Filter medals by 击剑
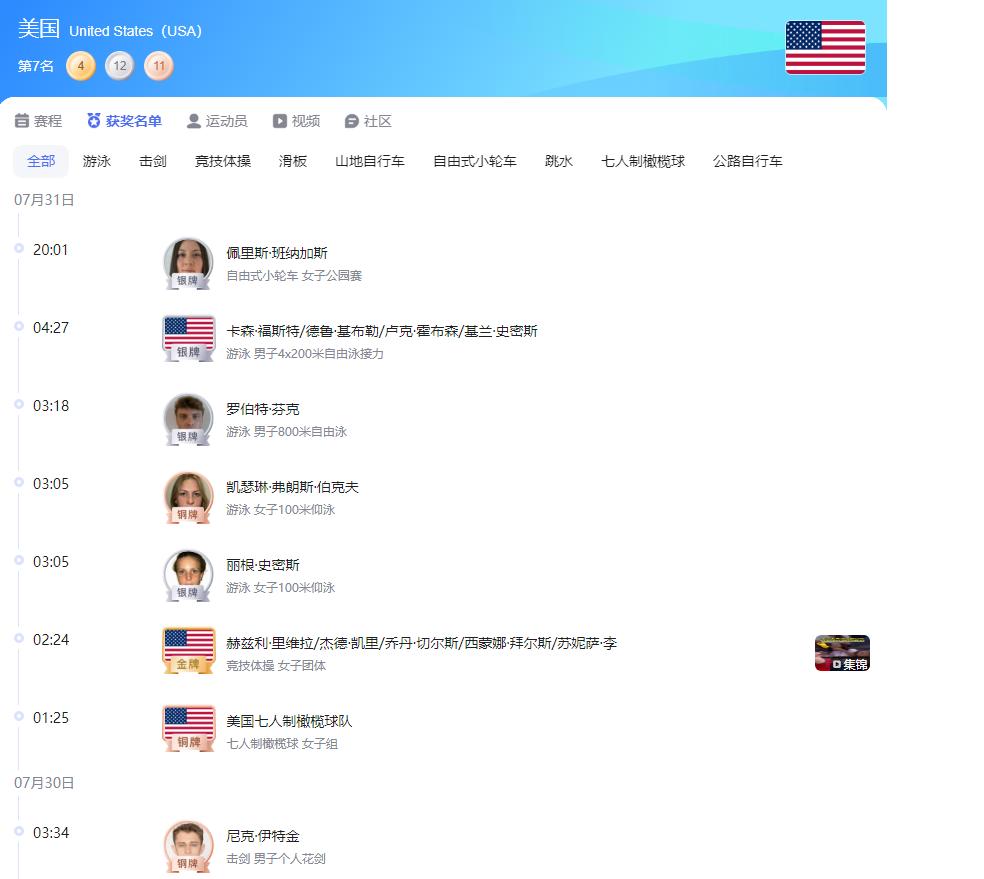This screenshot has height=879, width=984. 152,161
